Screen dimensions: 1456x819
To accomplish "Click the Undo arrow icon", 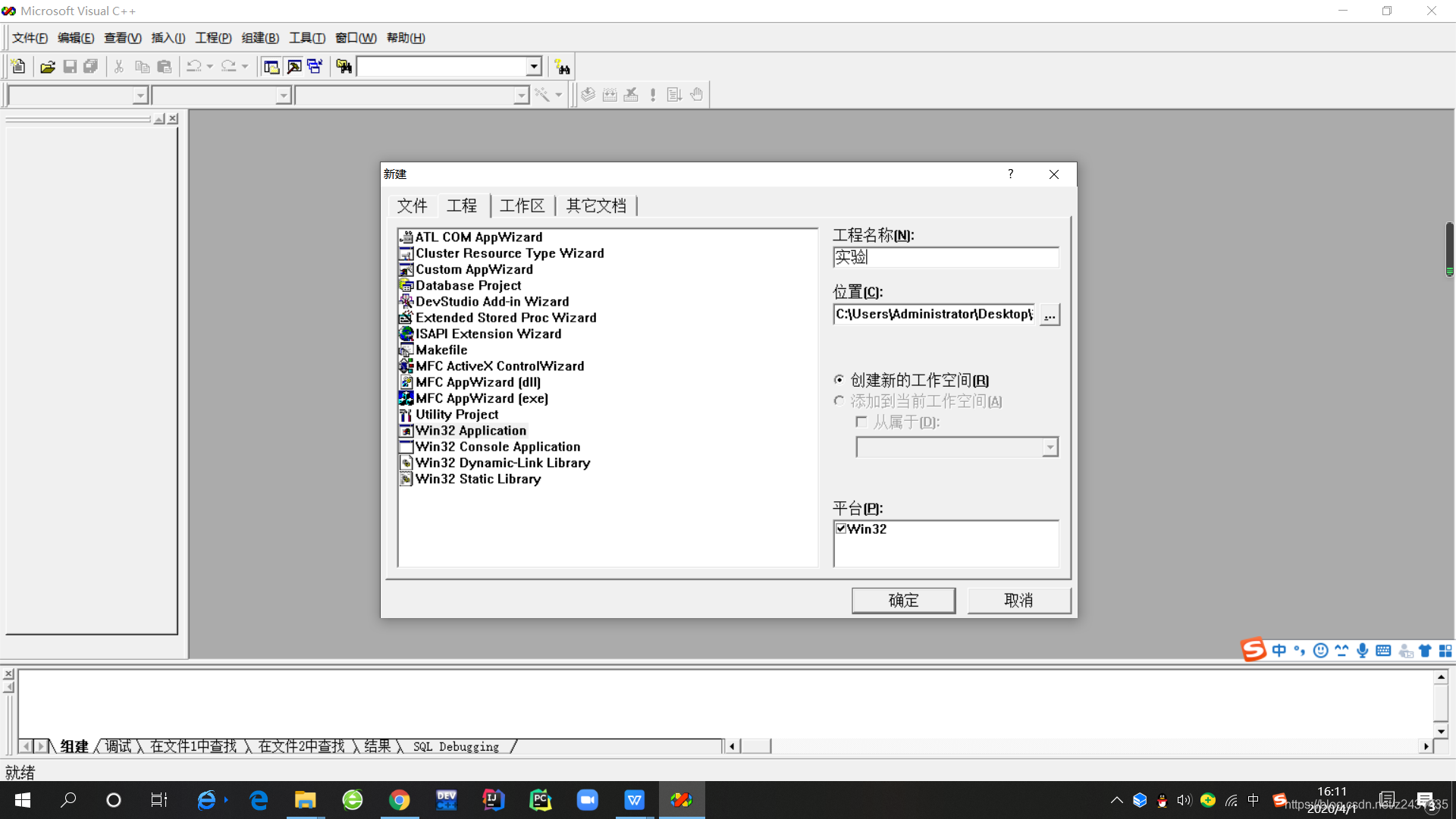I will coord(194,67).
